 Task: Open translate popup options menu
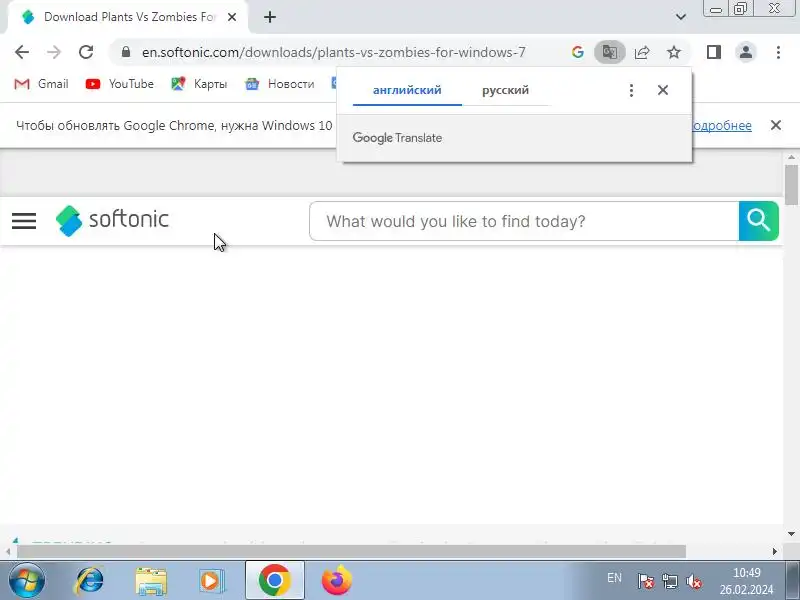point(631,90)
